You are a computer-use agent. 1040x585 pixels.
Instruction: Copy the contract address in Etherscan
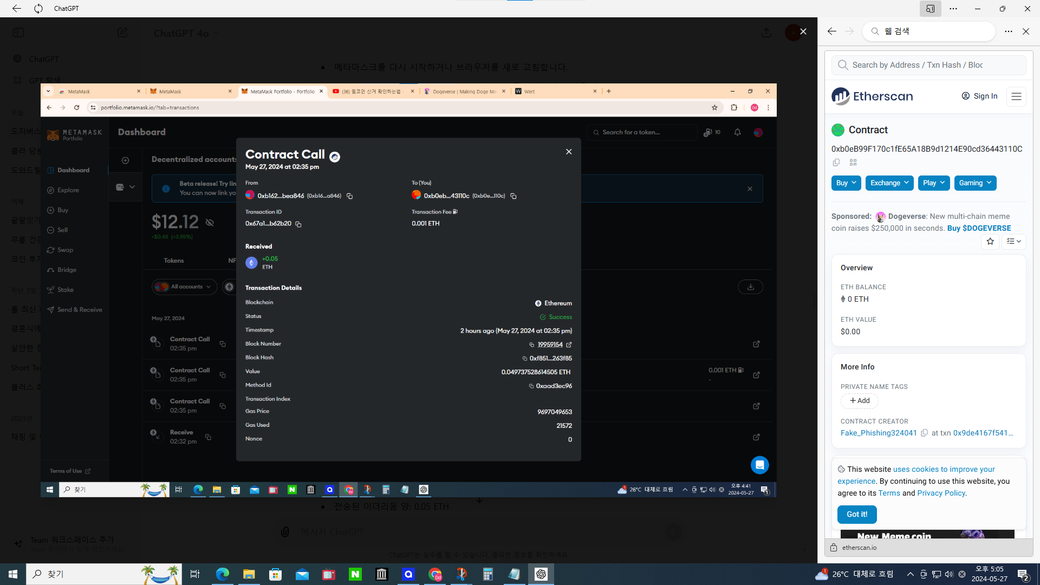click(836, 162)
